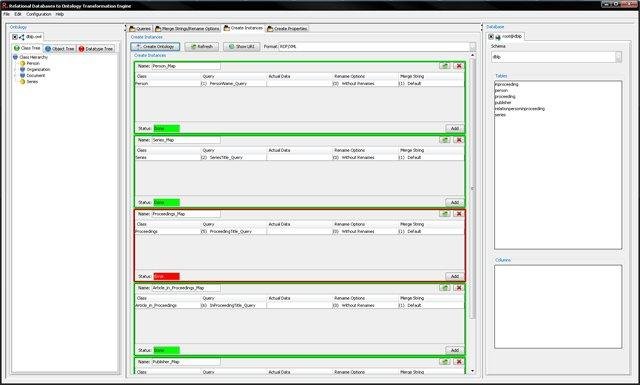This screenshot has height=385, width=640.
Task: Click green export icon on Person_Map block
Action: (444, 66)
